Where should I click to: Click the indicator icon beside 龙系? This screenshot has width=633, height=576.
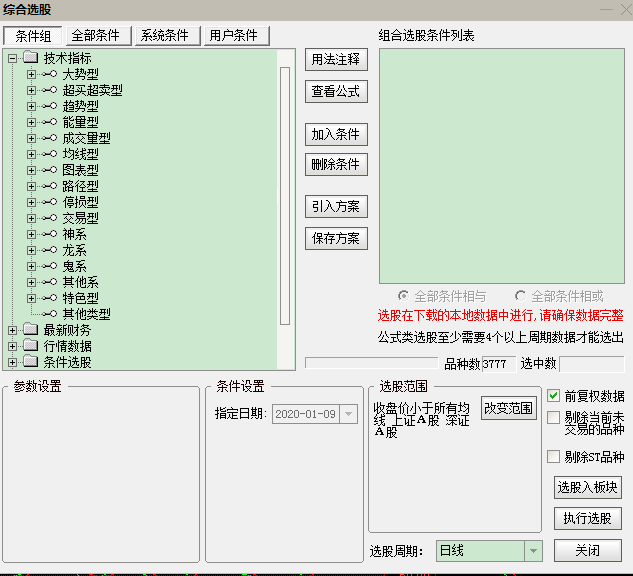(49, 250)
